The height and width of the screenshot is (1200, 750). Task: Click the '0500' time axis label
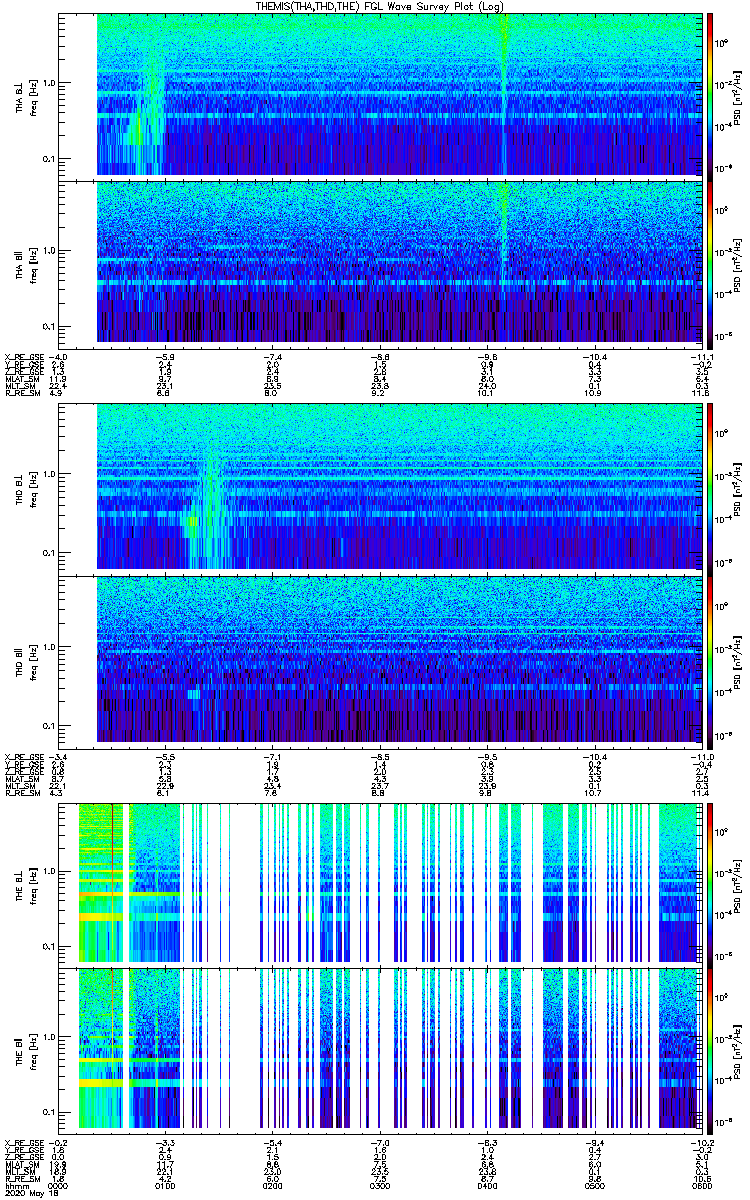pyautogui.click(x=594, y=1186)
